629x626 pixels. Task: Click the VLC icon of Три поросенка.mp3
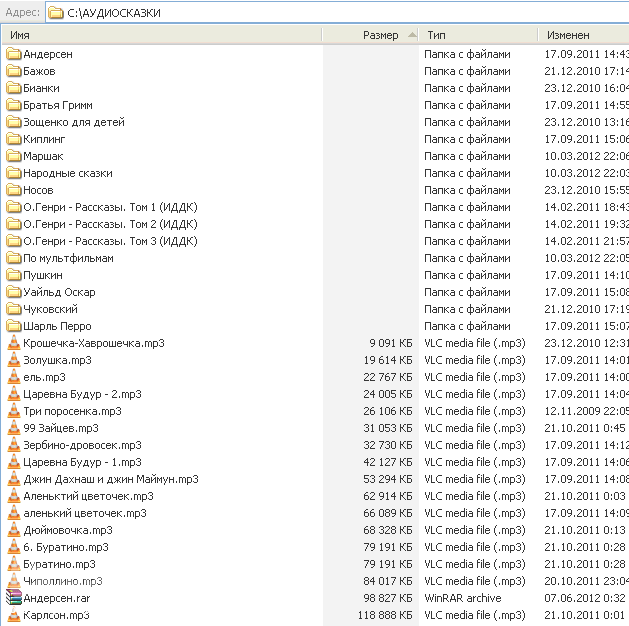click(x=13, y=411)
